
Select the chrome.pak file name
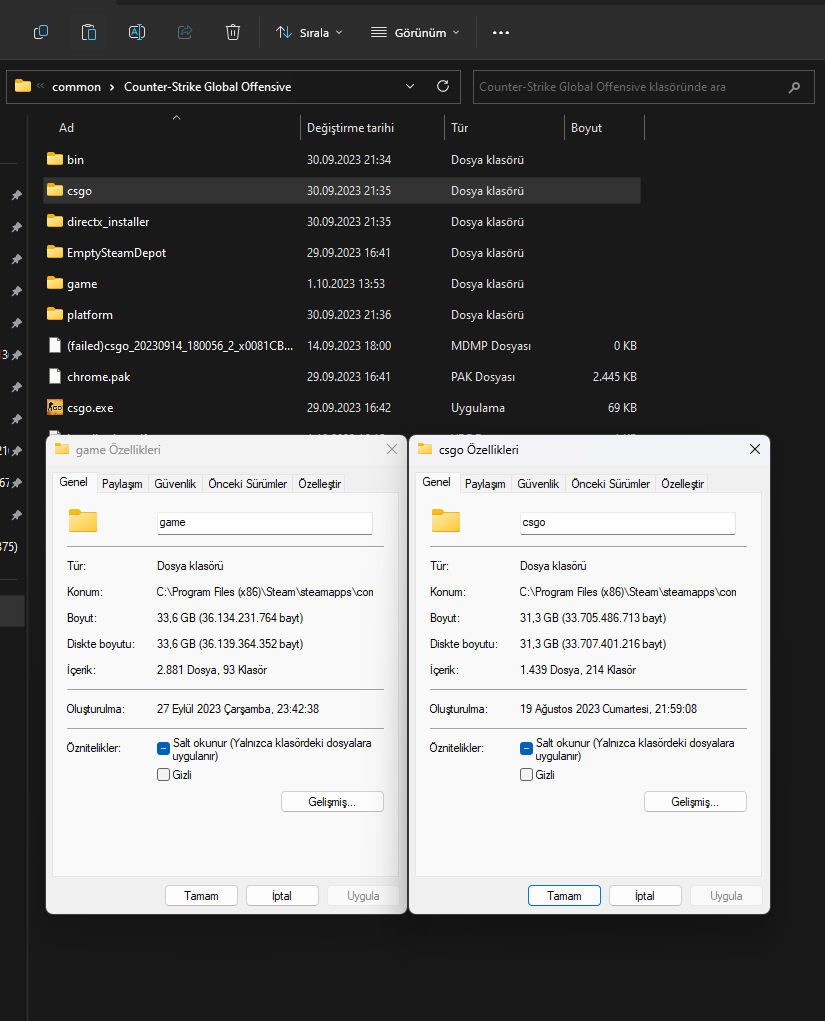point(98,376)
